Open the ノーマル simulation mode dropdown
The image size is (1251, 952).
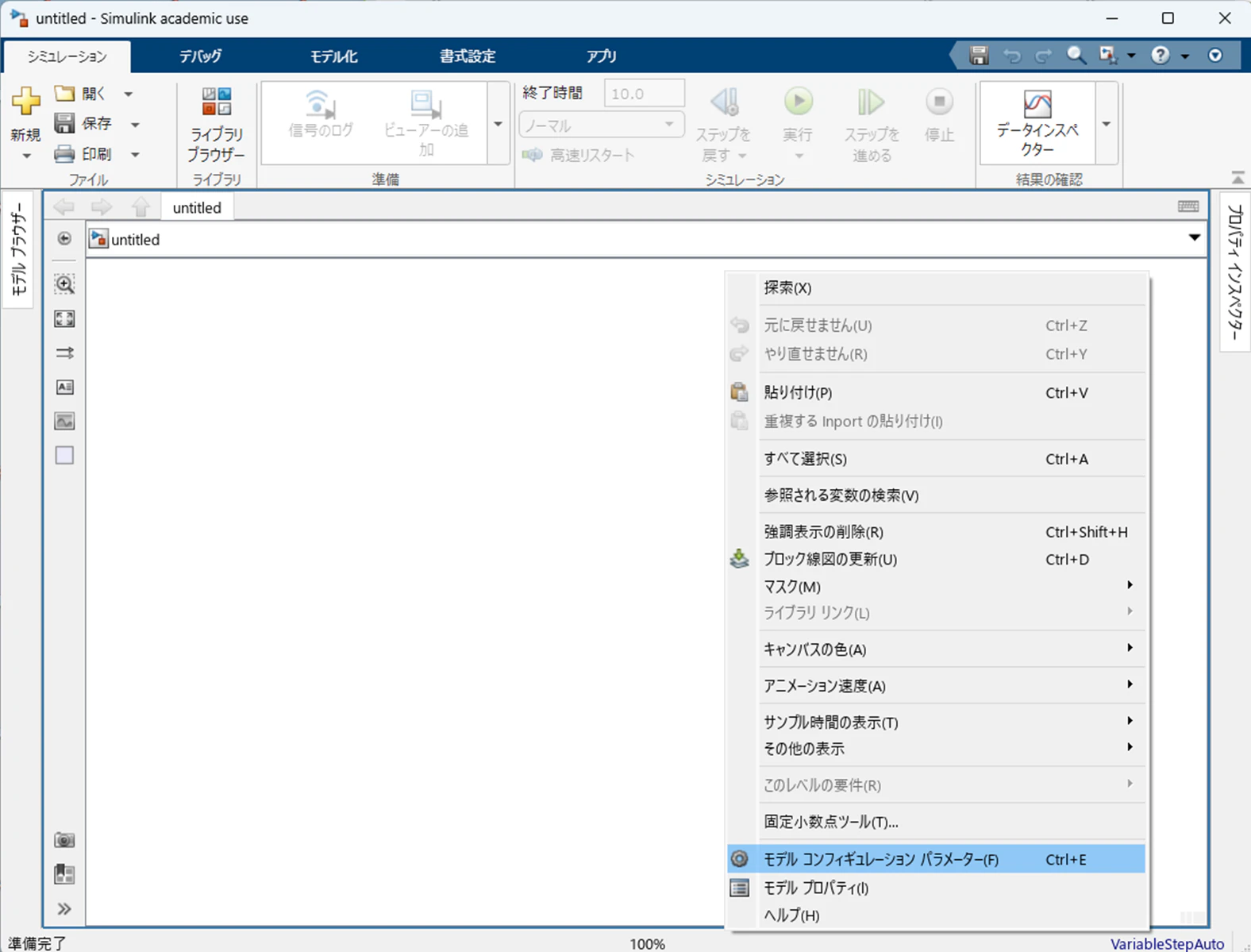602,125
